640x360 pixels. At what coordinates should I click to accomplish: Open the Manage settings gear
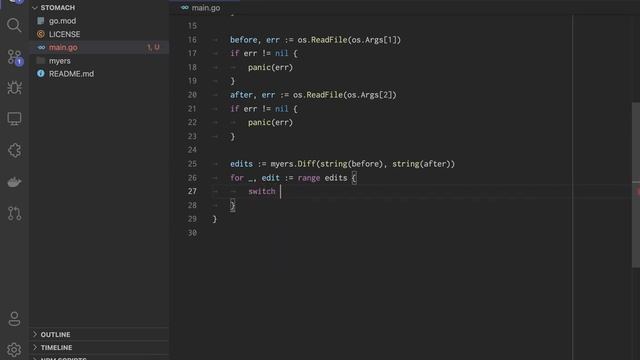click(14, 350)
